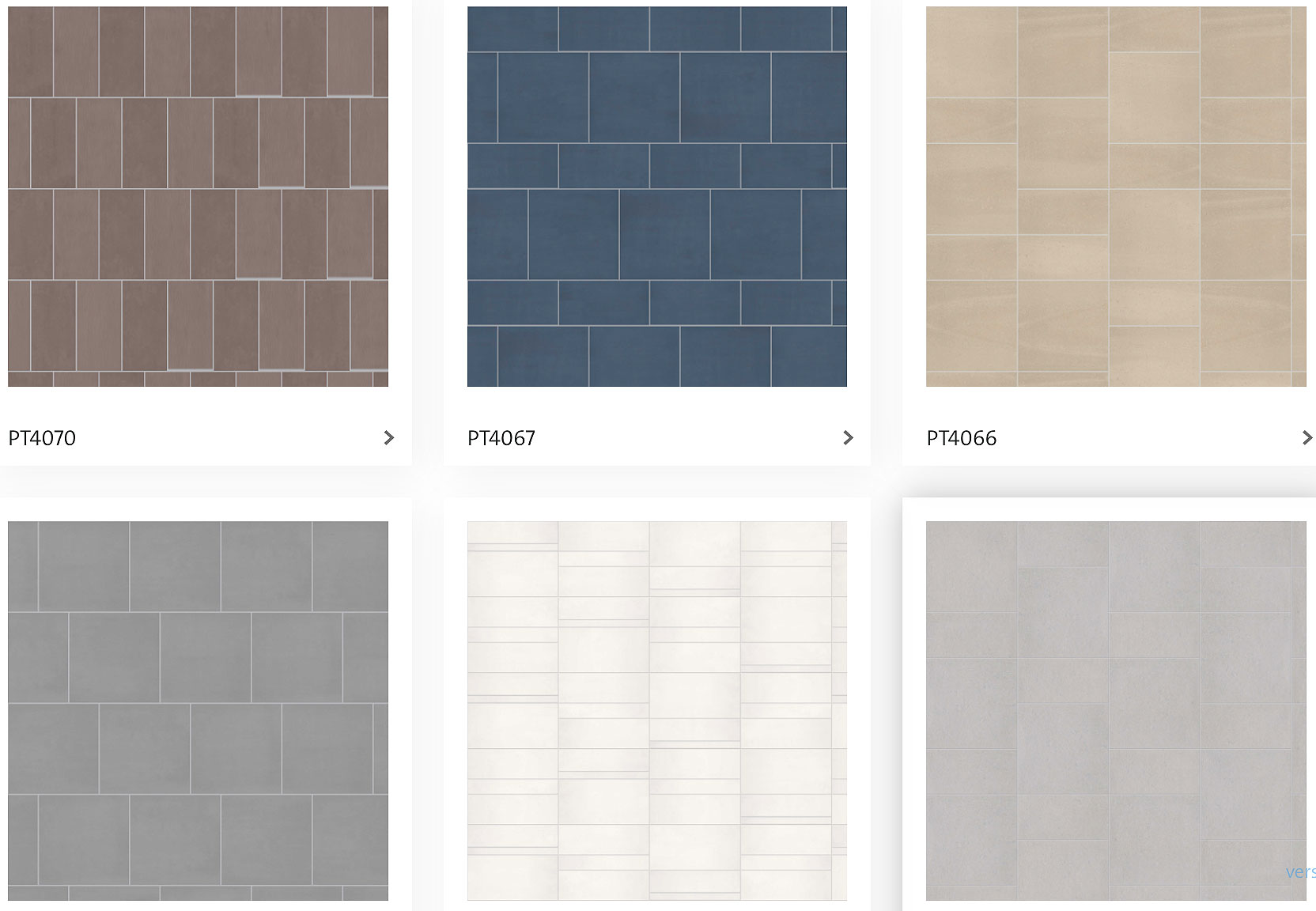Select the white narrow-strip tile pattern image

[657, 710]
